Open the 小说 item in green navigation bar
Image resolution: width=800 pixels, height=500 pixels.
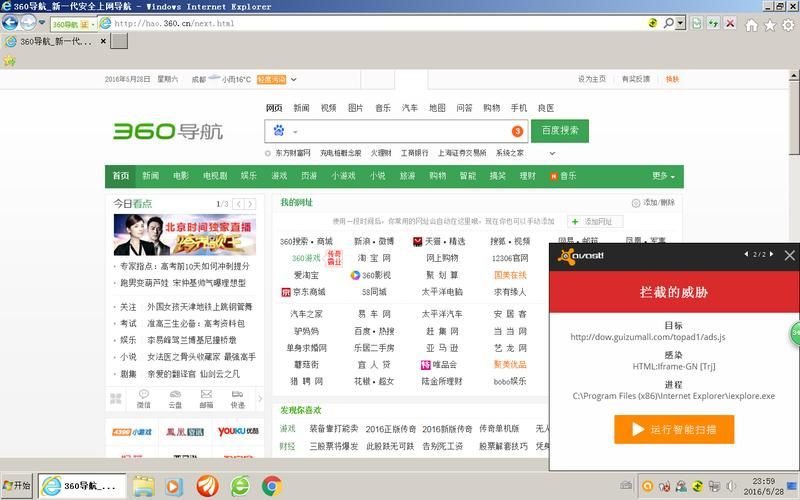click(378, 176)
